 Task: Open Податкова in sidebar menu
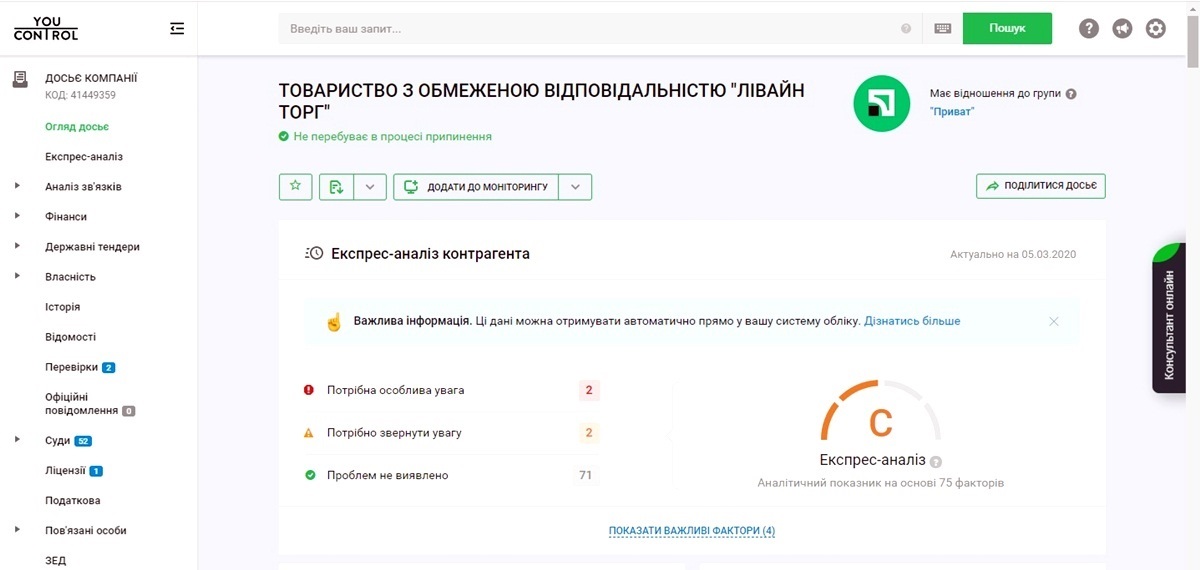(x=73, y=500)
